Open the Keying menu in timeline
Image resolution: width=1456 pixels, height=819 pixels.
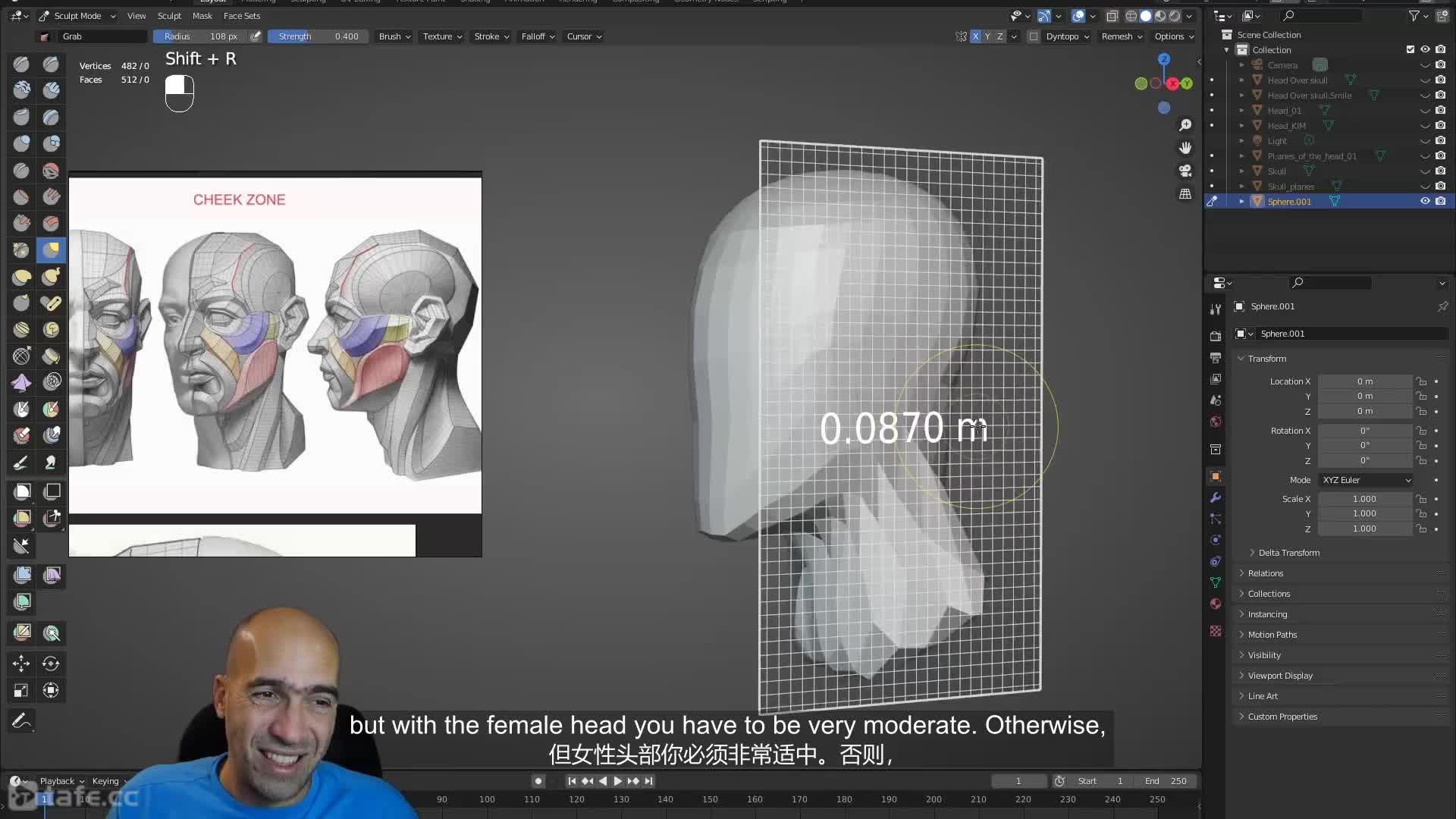(109, 781)
